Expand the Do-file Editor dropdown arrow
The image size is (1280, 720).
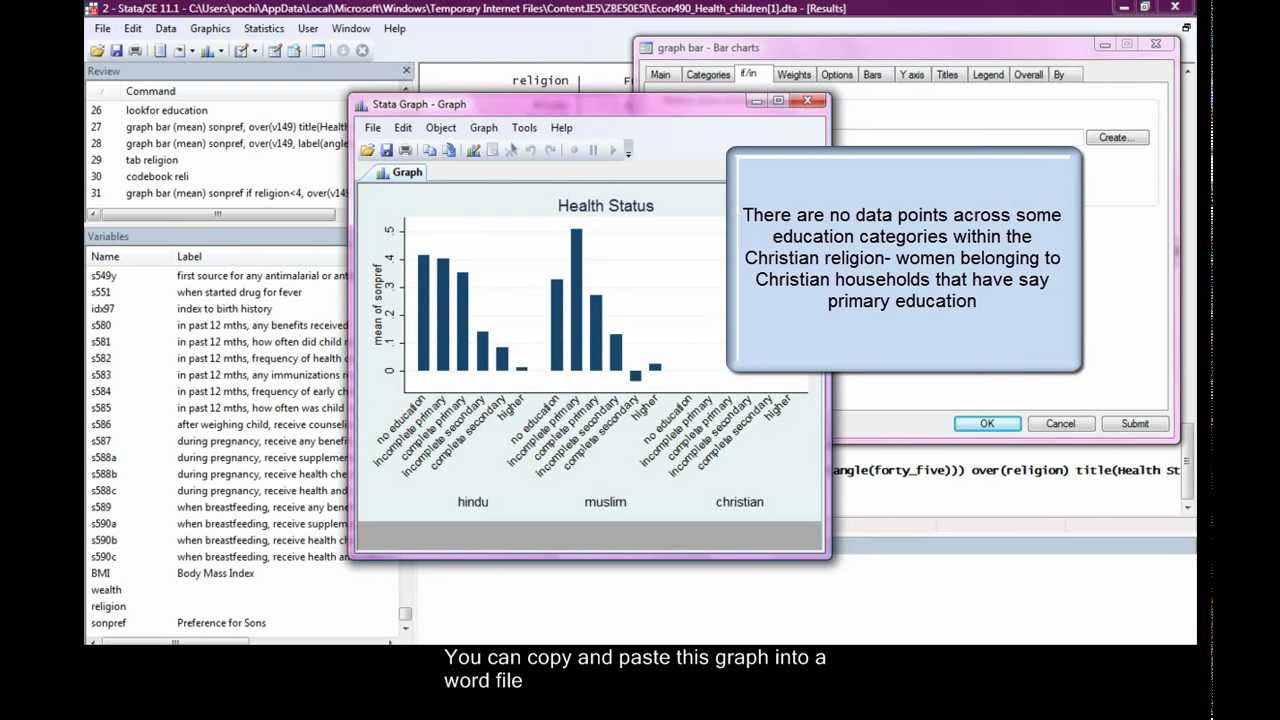[255, 50]
